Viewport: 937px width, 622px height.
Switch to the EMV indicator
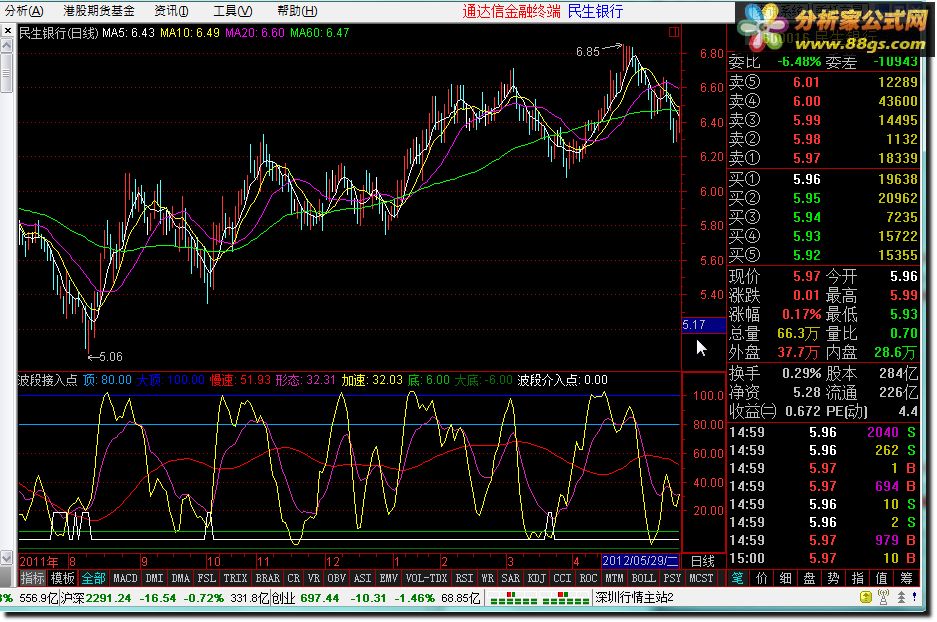point(388,578)
